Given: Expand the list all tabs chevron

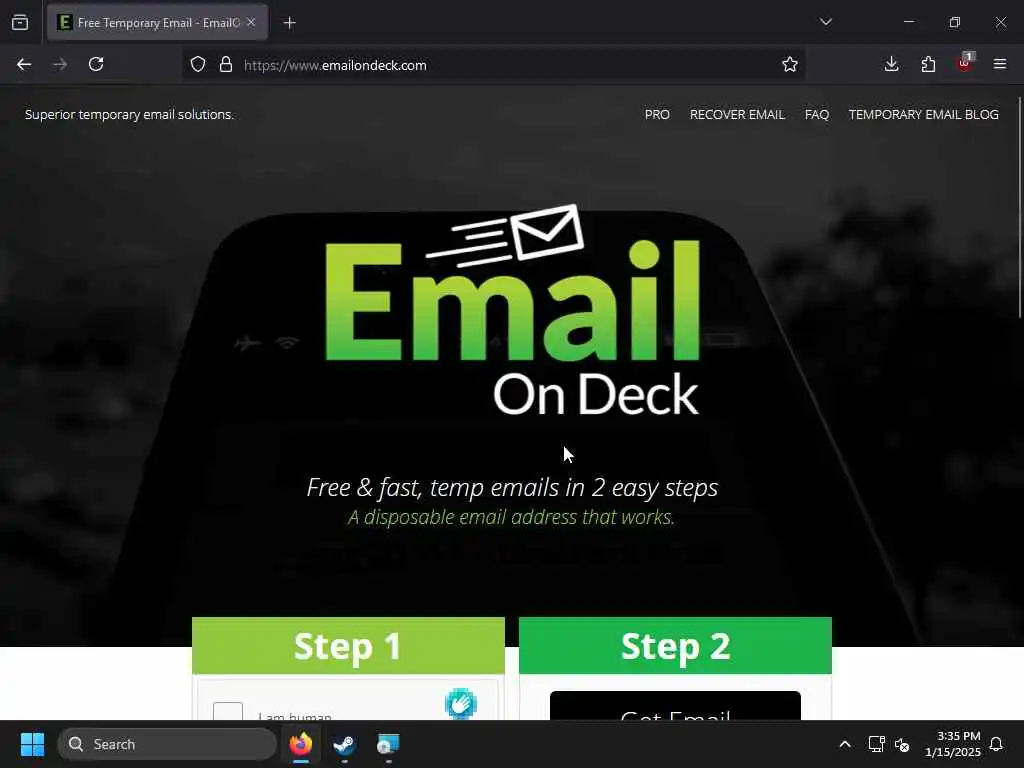Looking at the screenshot, I should (825, 22).
